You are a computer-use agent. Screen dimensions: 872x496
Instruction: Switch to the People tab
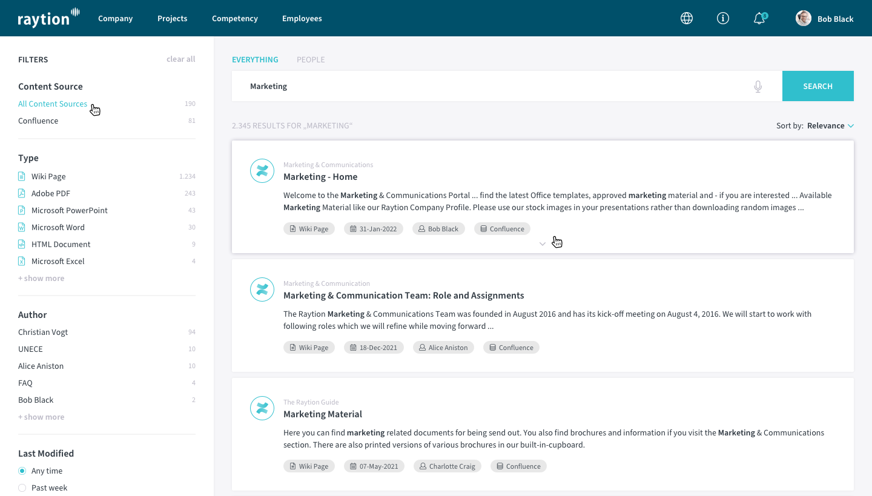pos(310,60)
